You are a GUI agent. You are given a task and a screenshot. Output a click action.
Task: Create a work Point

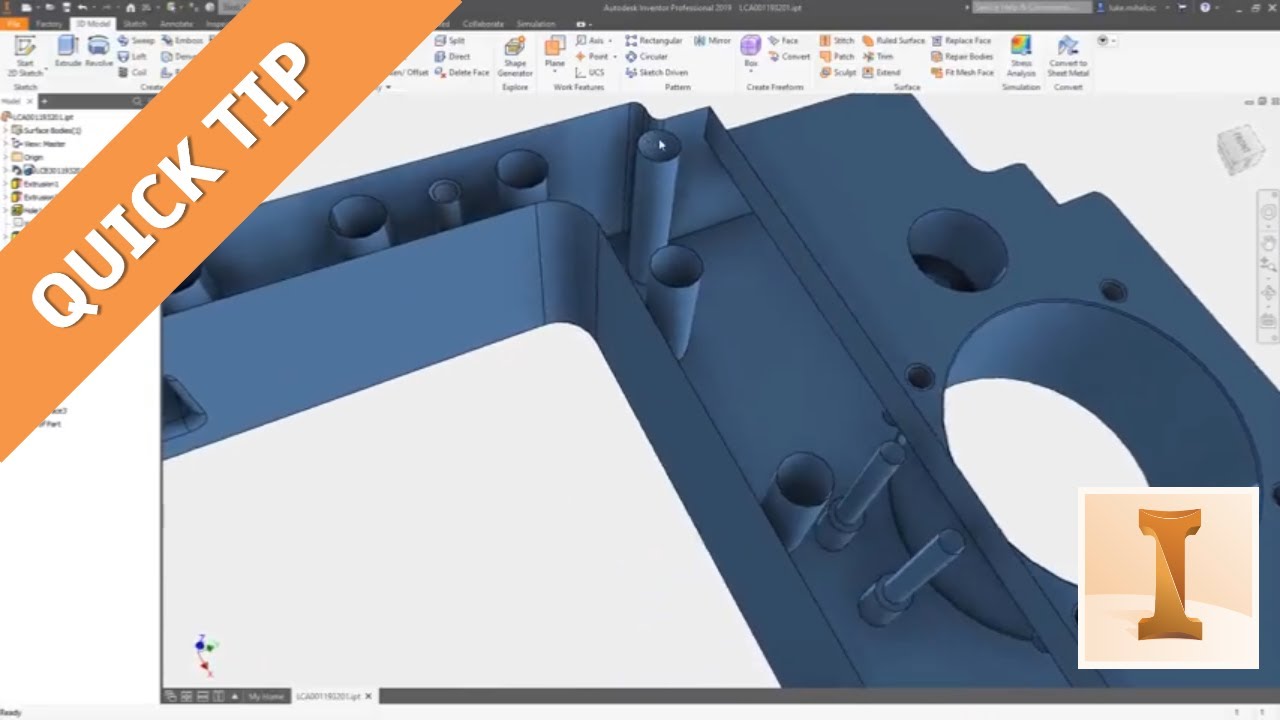592,57
